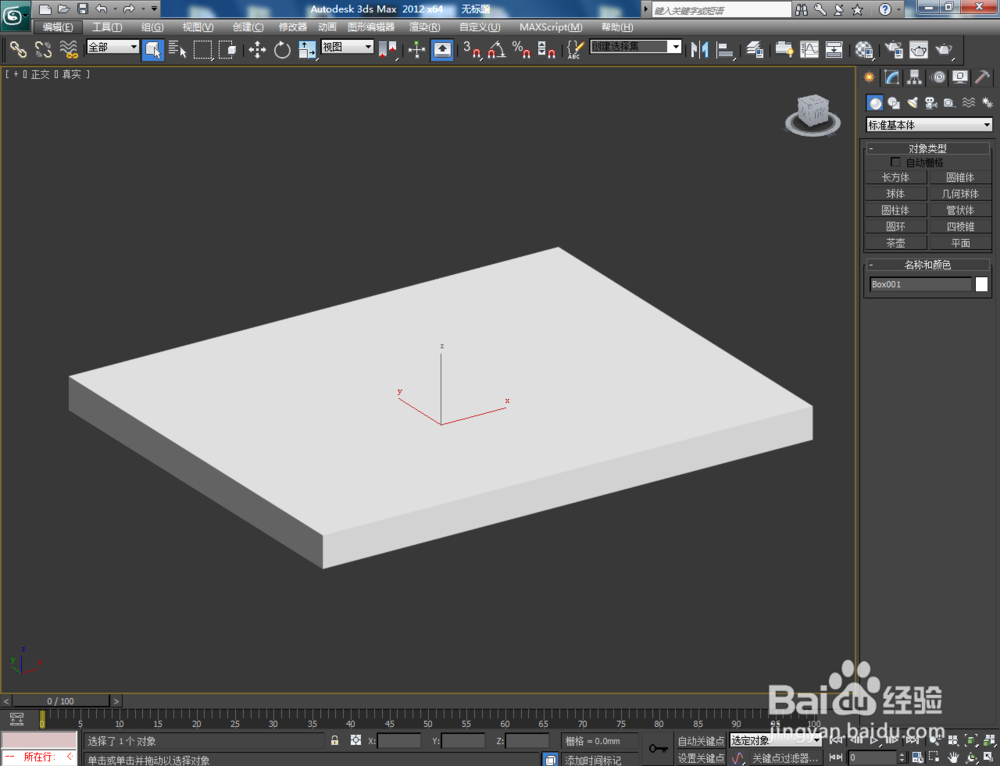The height and width of the screenshot is (766, 1000).
Task: Enable 自动栅格 checkbox
Action: click(895, 162)
